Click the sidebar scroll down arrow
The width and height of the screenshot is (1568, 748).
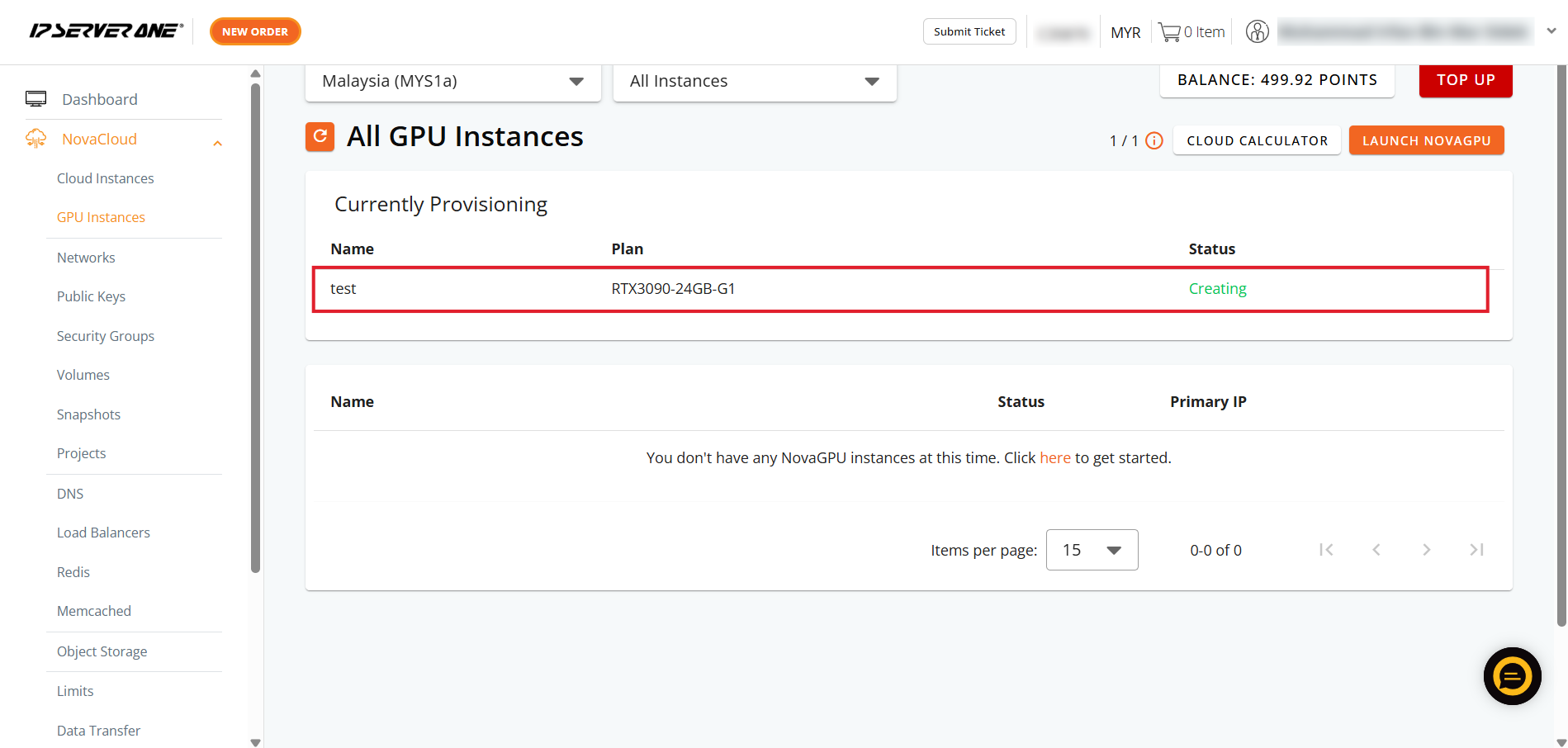point(255,742)
